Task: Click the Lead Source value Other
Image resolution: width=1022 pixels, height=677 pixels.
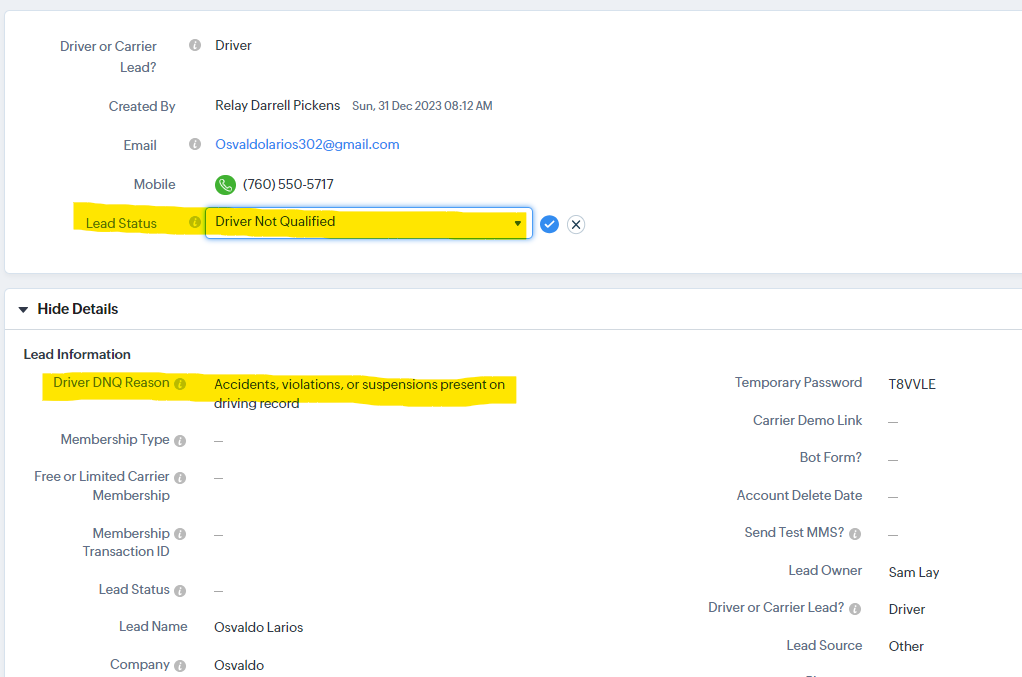Action: coord(906,646)
